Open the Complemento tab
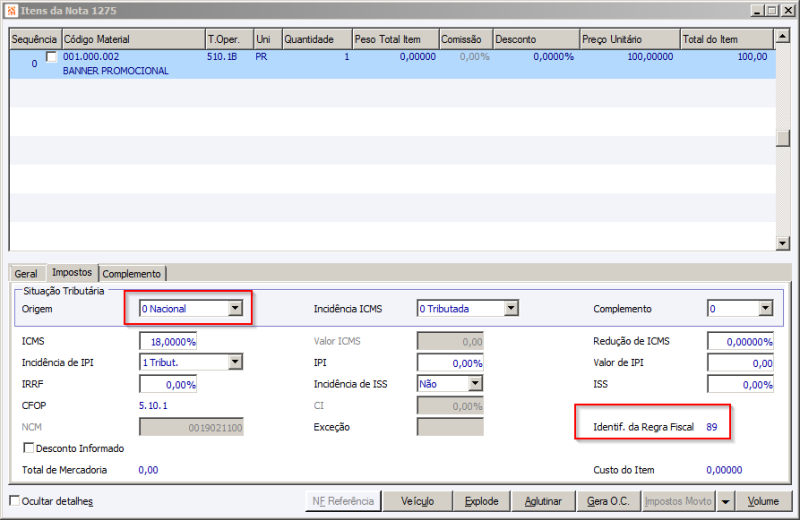Image resolution: width=800 pixels, height=520 pixels. pyautogui.click(x=132, y=274)
